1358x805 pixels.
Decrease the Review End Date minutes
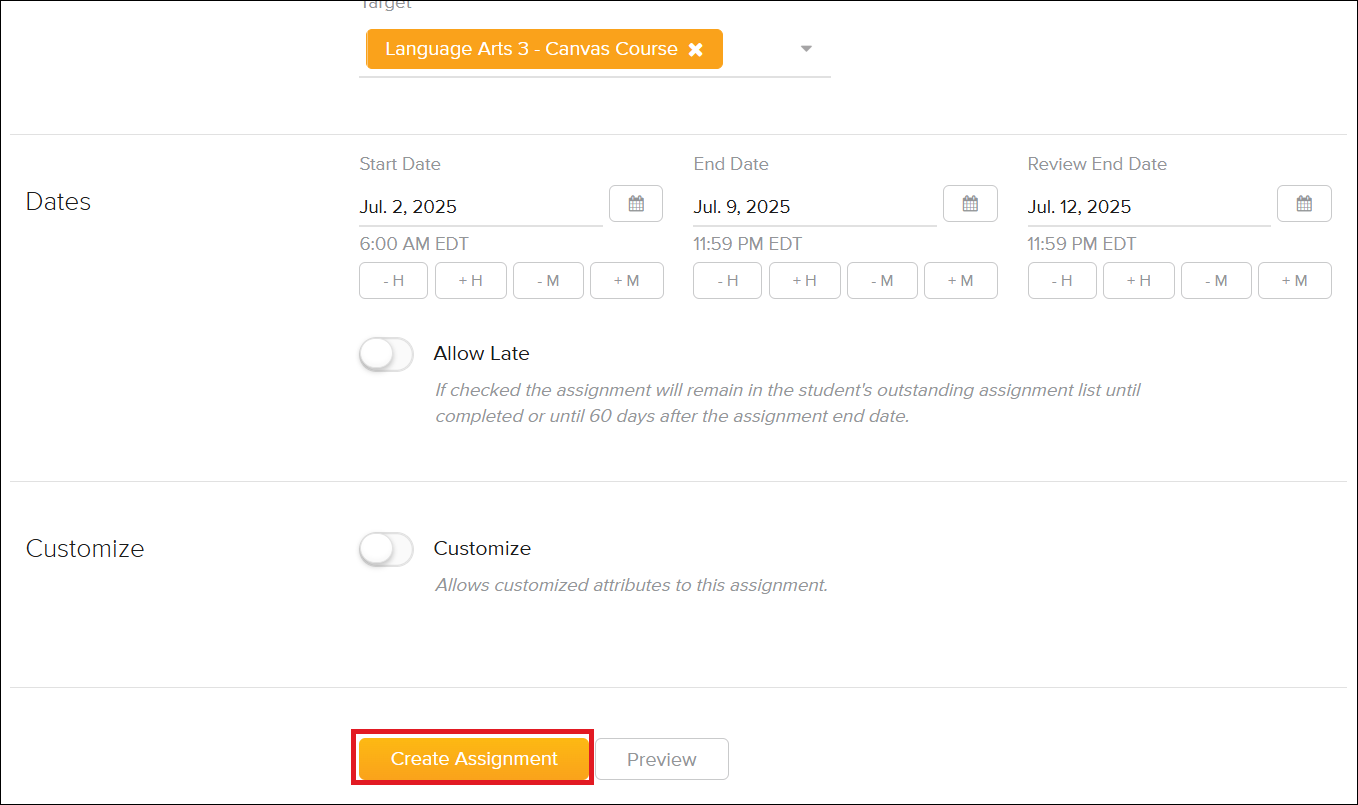click(1216, 280)
